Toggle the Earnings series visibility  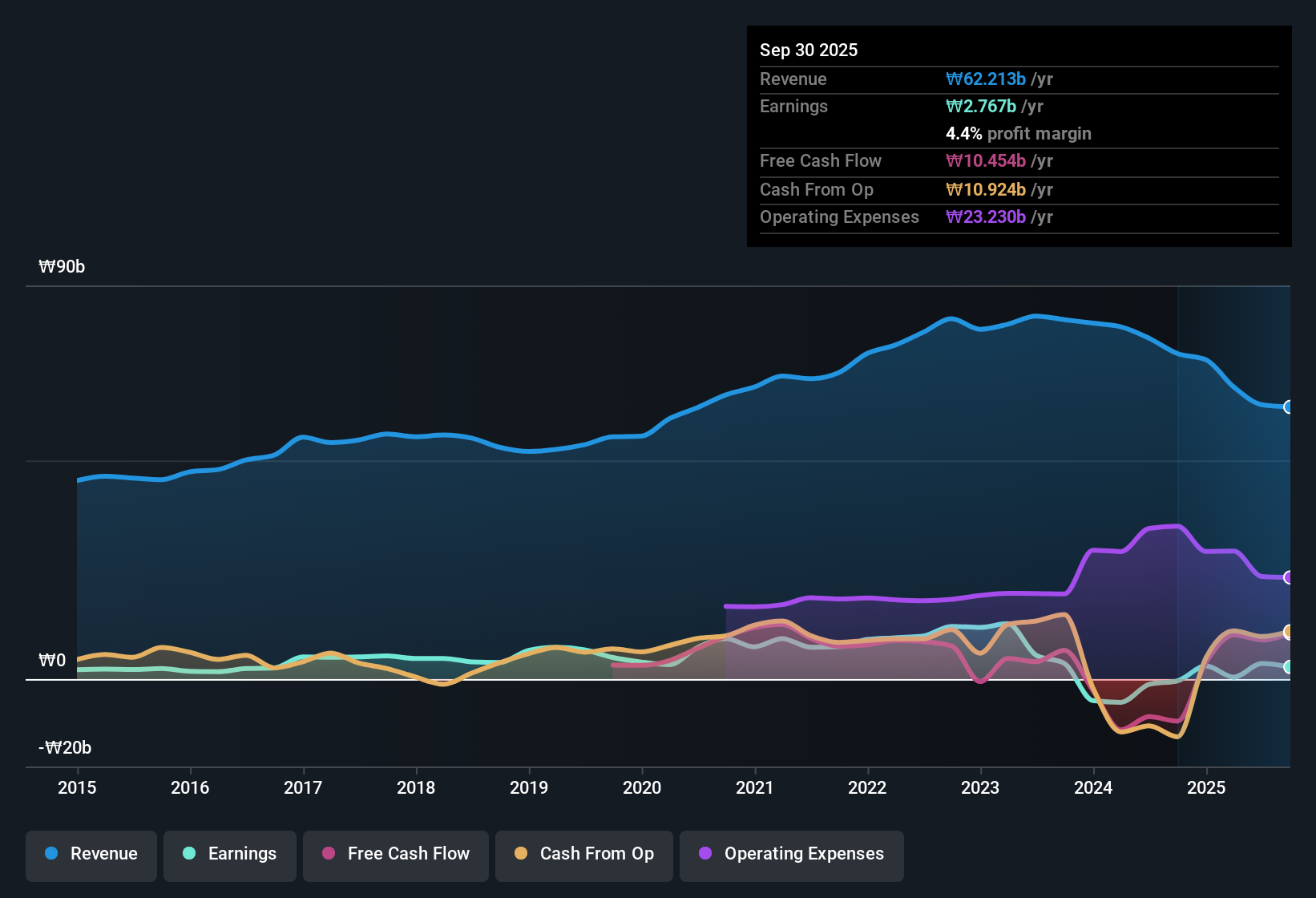229,854
